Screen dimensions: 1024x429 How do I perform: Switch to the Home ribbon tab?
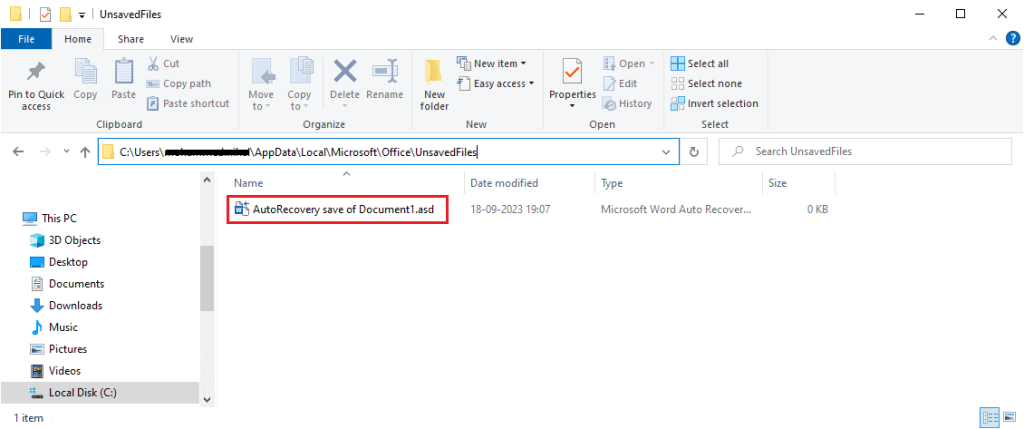[x=78, y=39]
